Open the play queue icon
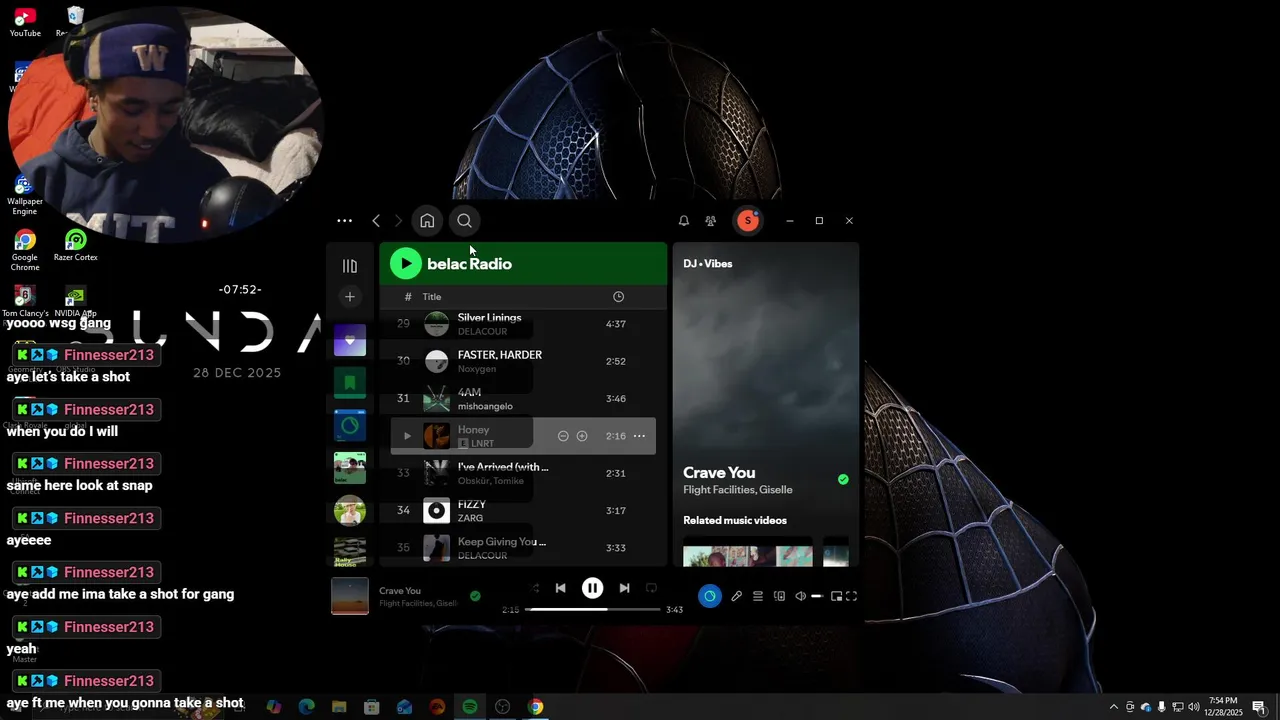 (x=758, y=596)
